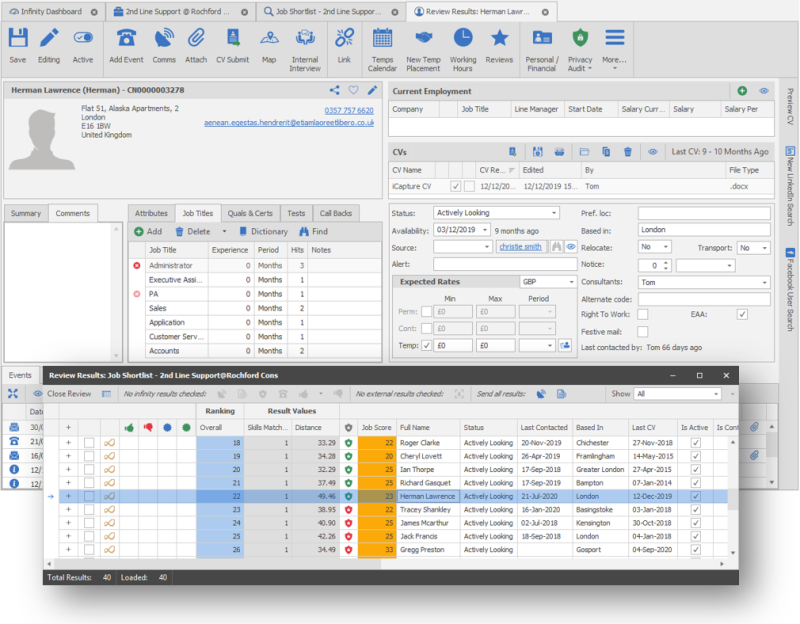Switch to the Comments tab
800x624 pixels.
click(72, 213)
